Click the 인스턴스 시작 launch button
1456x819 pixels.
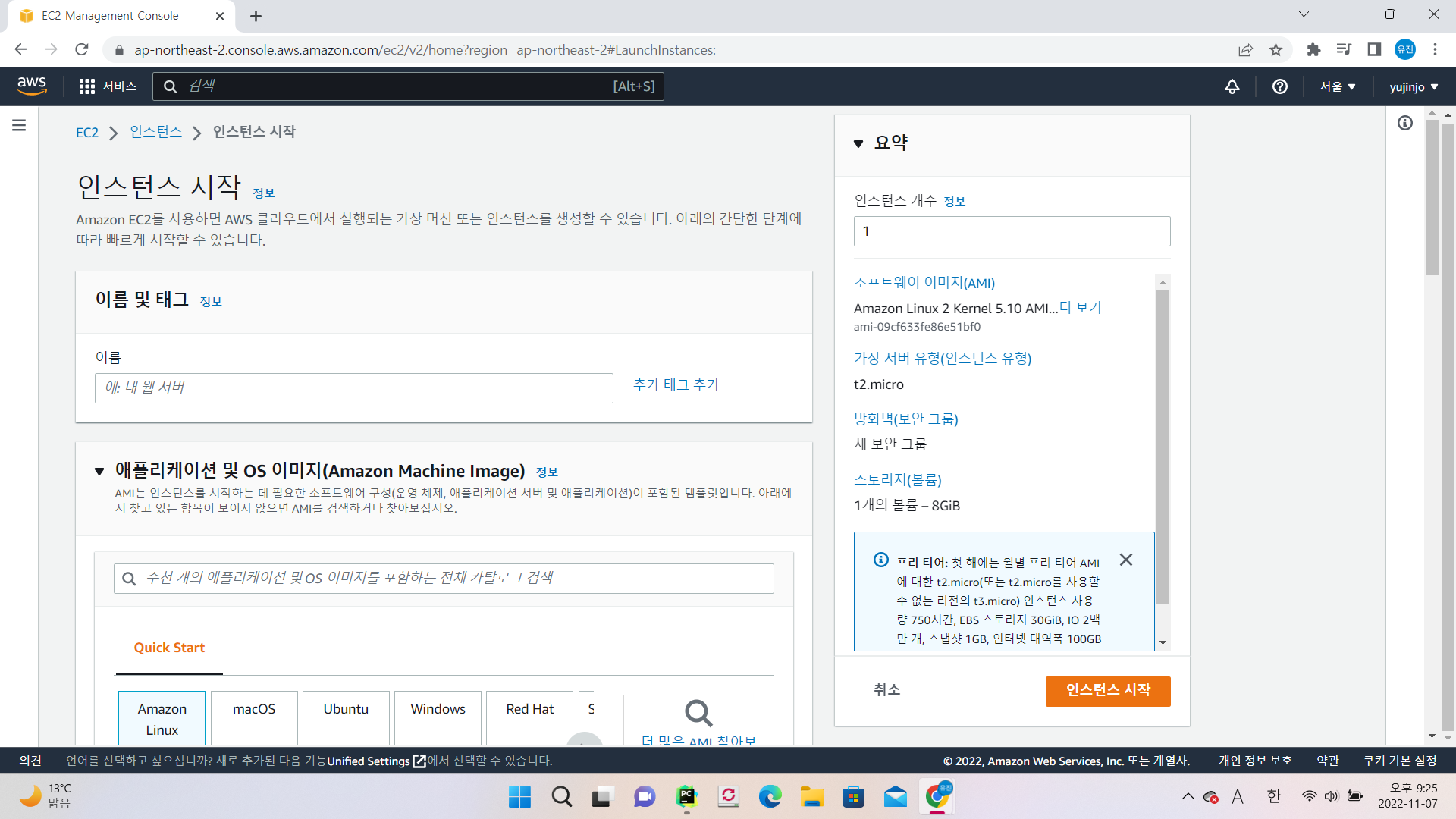[1108, 691]
